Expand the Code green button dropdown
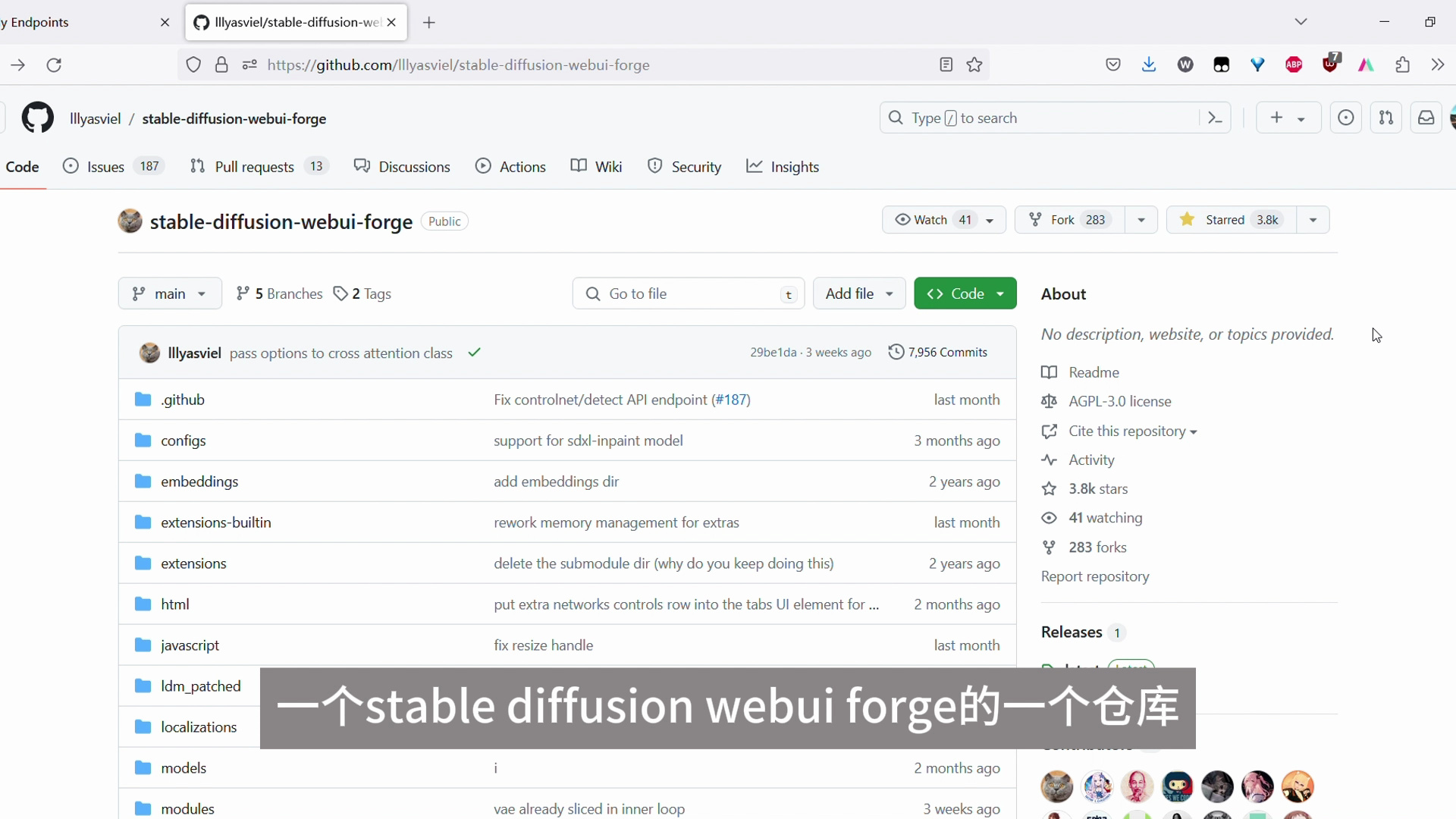The height and width of the screenshot is (819, 1456). tap(1001, 293)
